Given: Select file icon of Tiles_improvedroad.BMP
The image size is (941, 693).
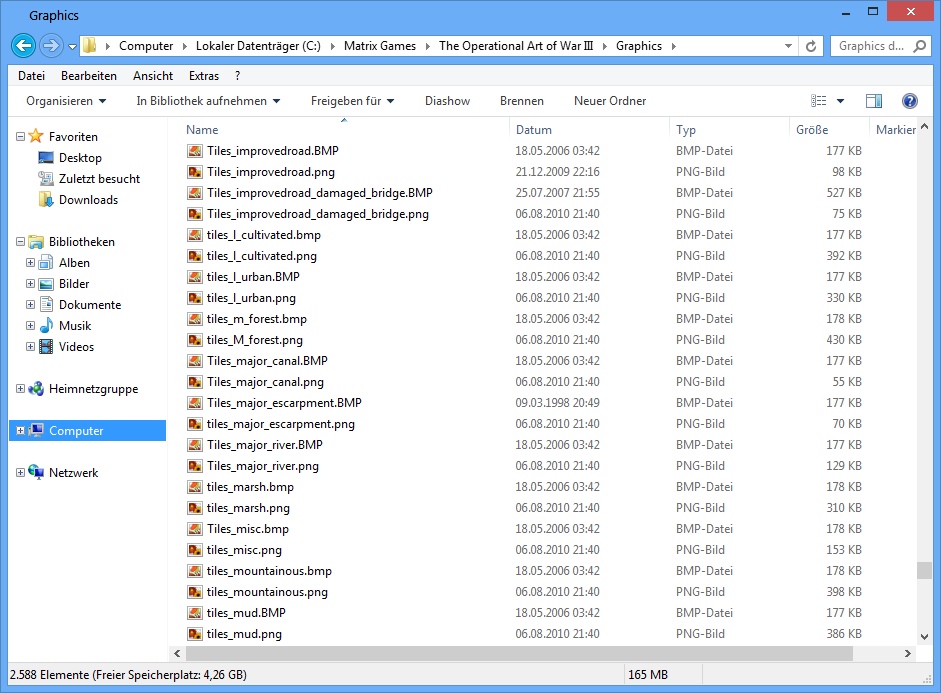Looking at the screenshot, I should pos(194,151).
